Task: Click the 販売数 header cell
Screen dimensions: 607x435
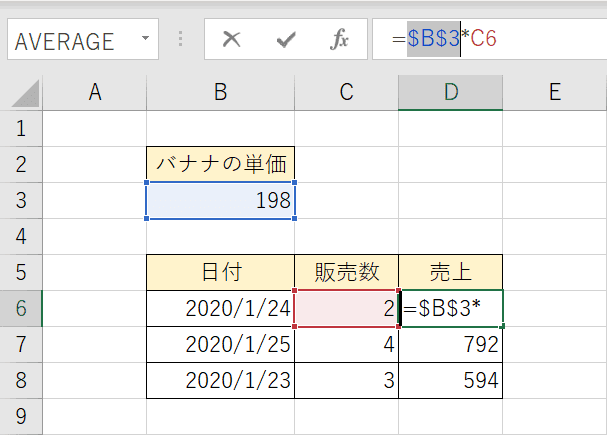Action: coord(346,272)
